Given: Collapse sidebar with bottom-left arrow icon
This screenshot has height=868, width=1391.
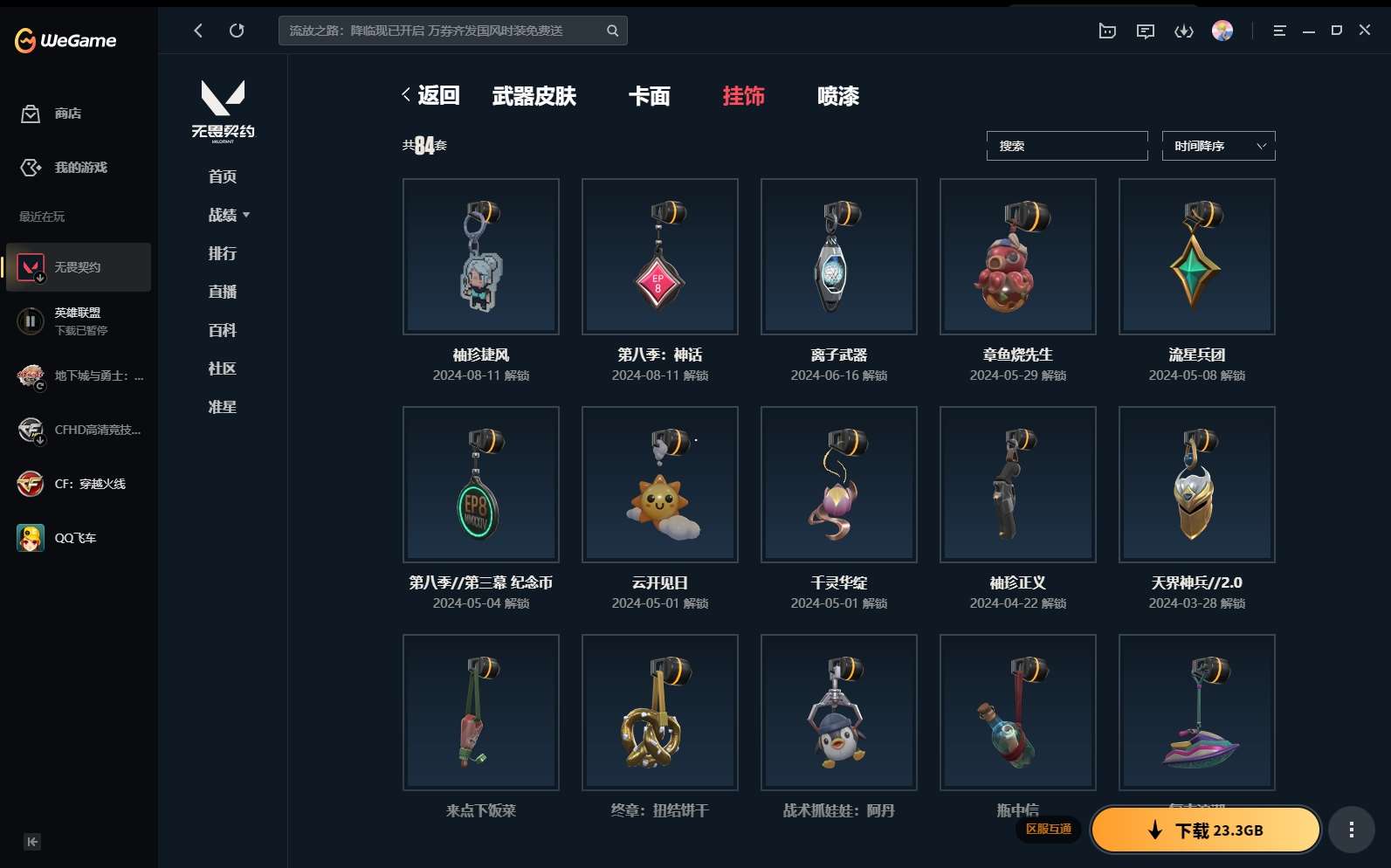Looking at the screenshot, I should (x=32, y=842).
